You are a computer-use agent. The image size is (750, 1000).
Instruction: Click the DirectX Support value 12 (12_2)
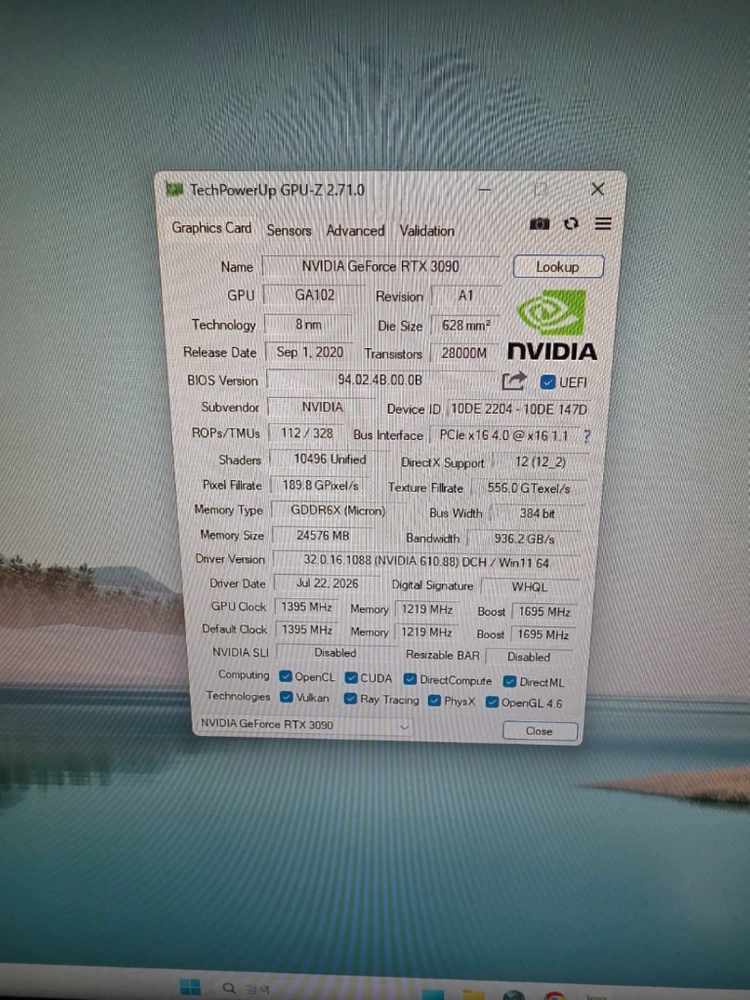coord(540,462)
